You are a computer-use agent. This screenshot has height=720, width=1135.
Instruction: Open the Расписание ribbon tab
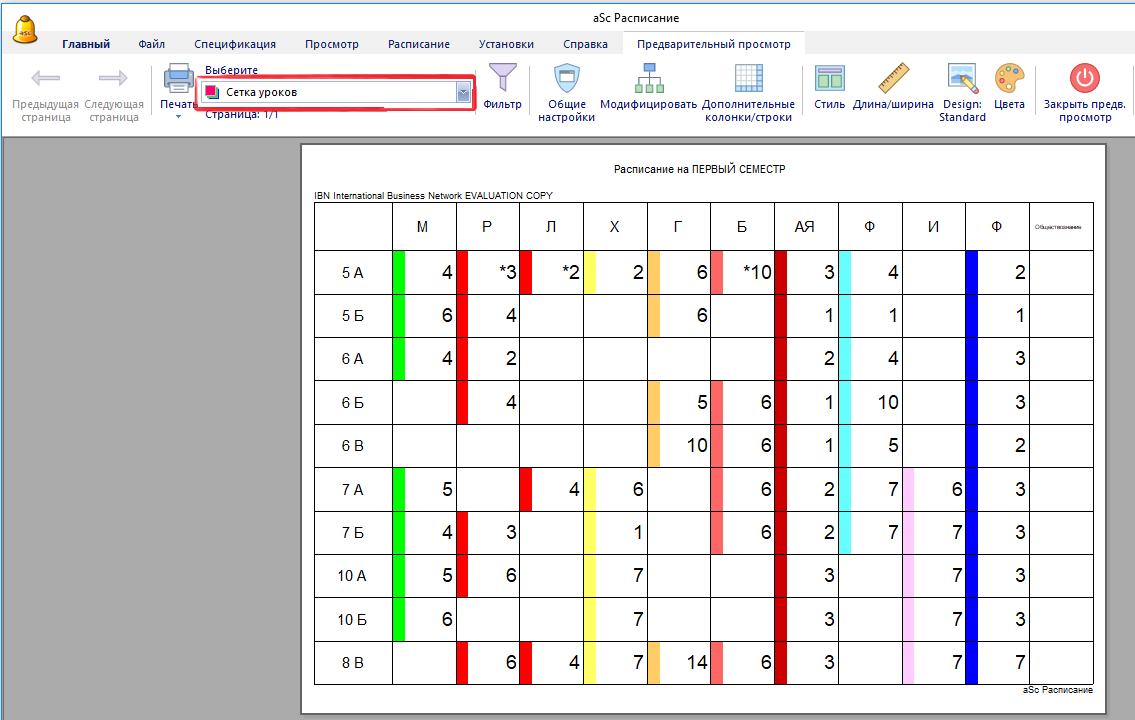point(419,44)
